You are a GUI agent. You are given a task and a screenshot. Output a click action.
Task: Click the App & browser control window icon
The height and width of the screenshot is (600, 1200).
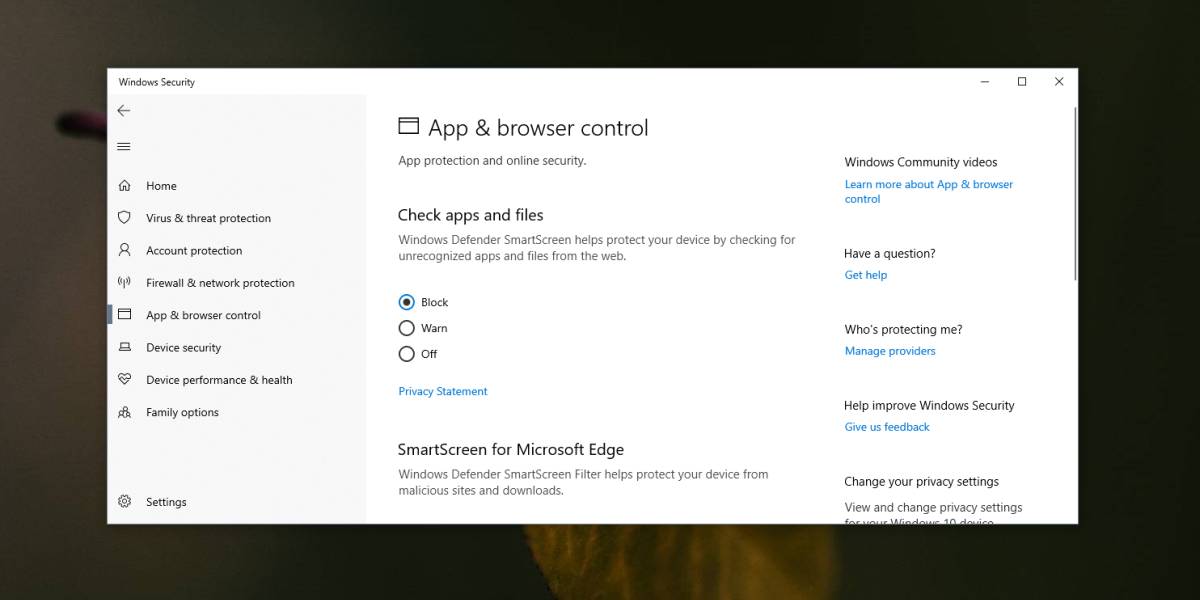124,314
